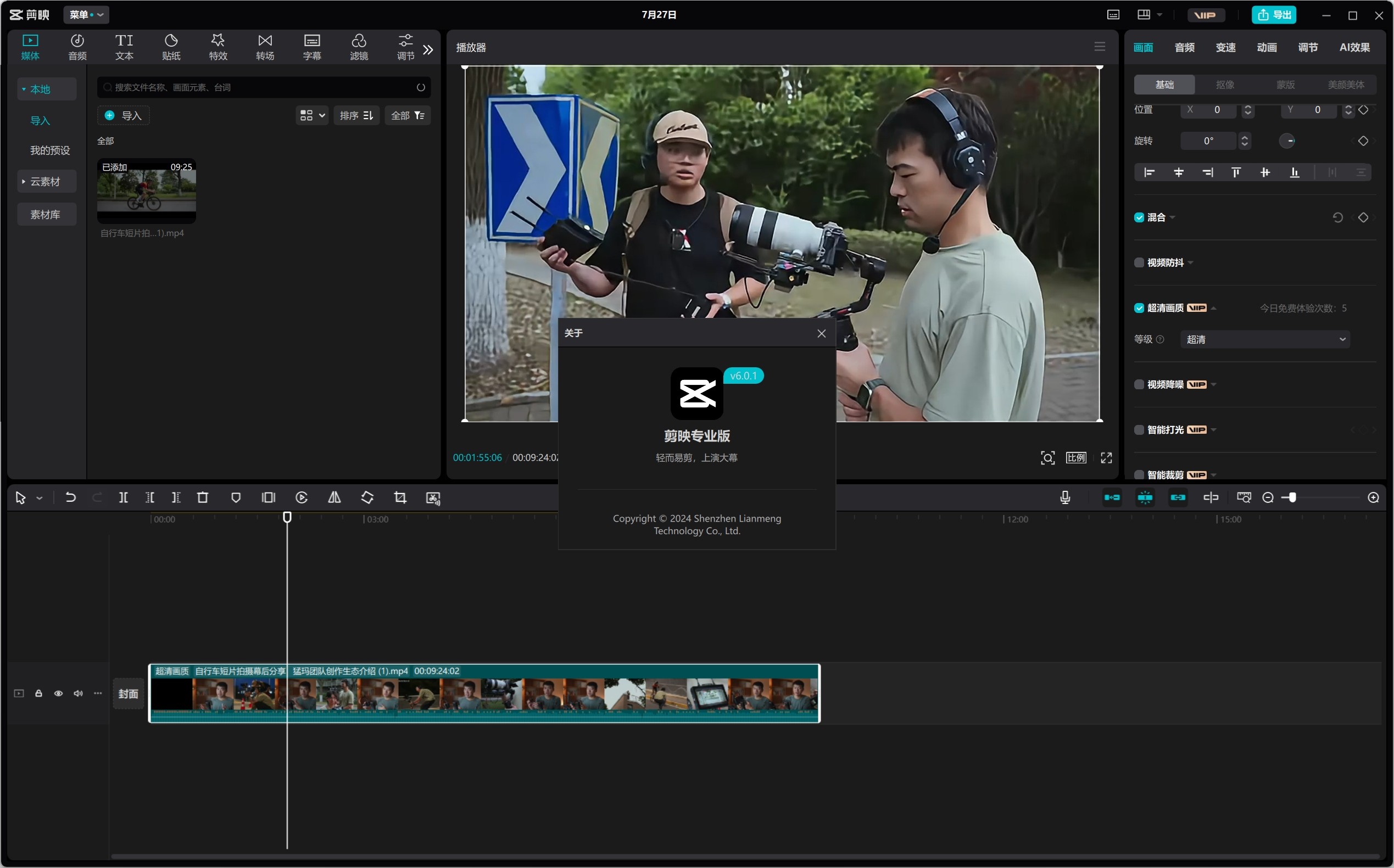Toggle auto snapping in timeline
This screenshot has height=868, width=1394.
pos(1145,498)
